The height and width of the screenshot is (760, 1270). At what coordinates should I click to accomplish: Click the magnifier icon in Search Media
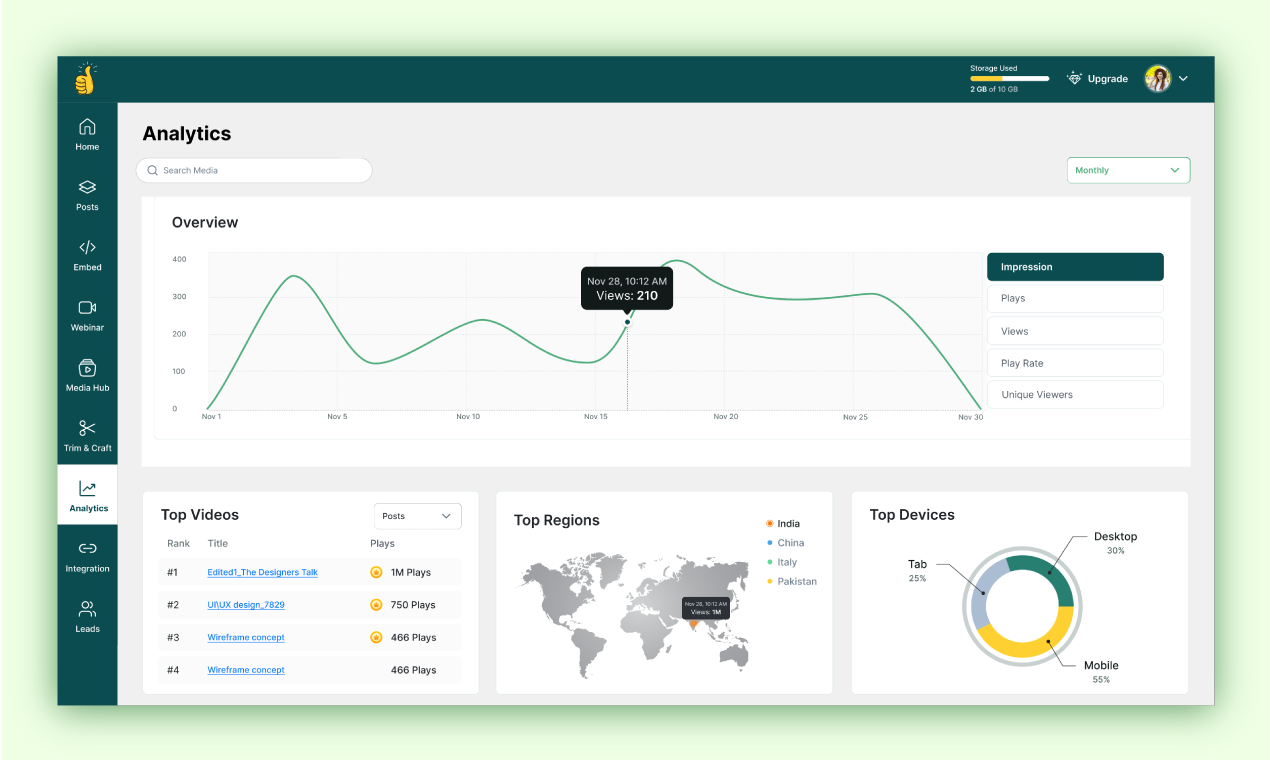153,170
